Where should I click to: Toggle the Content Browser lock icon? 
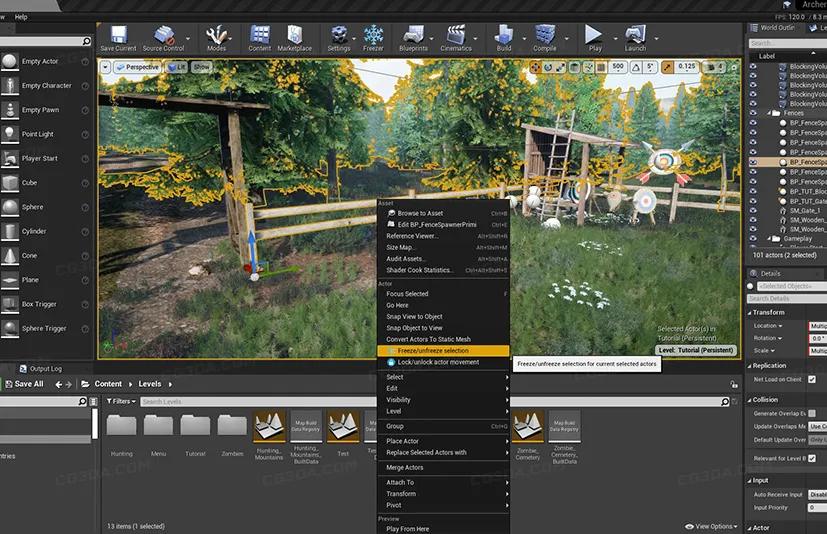click(x=734, y=384)
